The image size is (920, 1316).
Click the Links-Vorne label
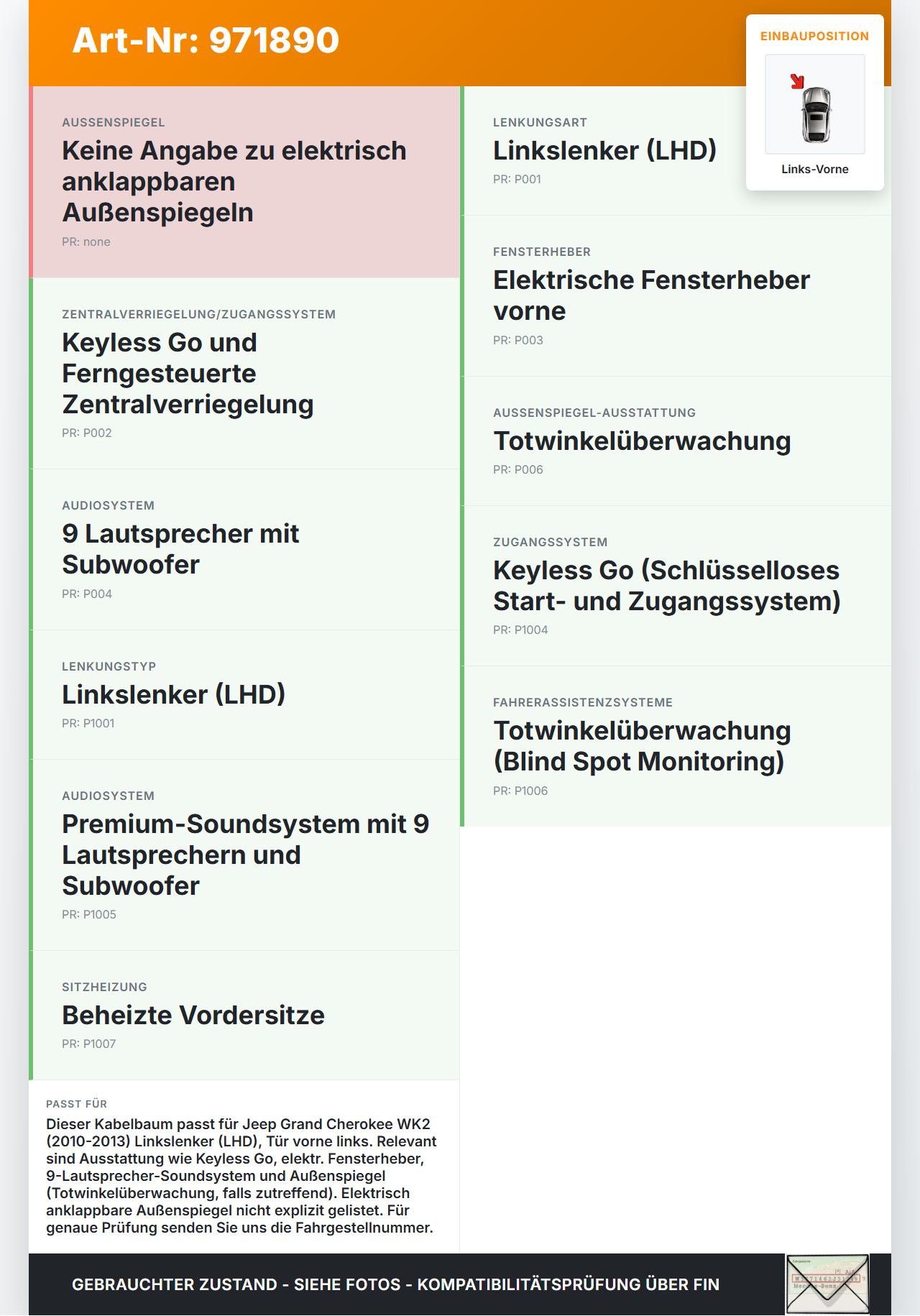[x=815, y=169]
